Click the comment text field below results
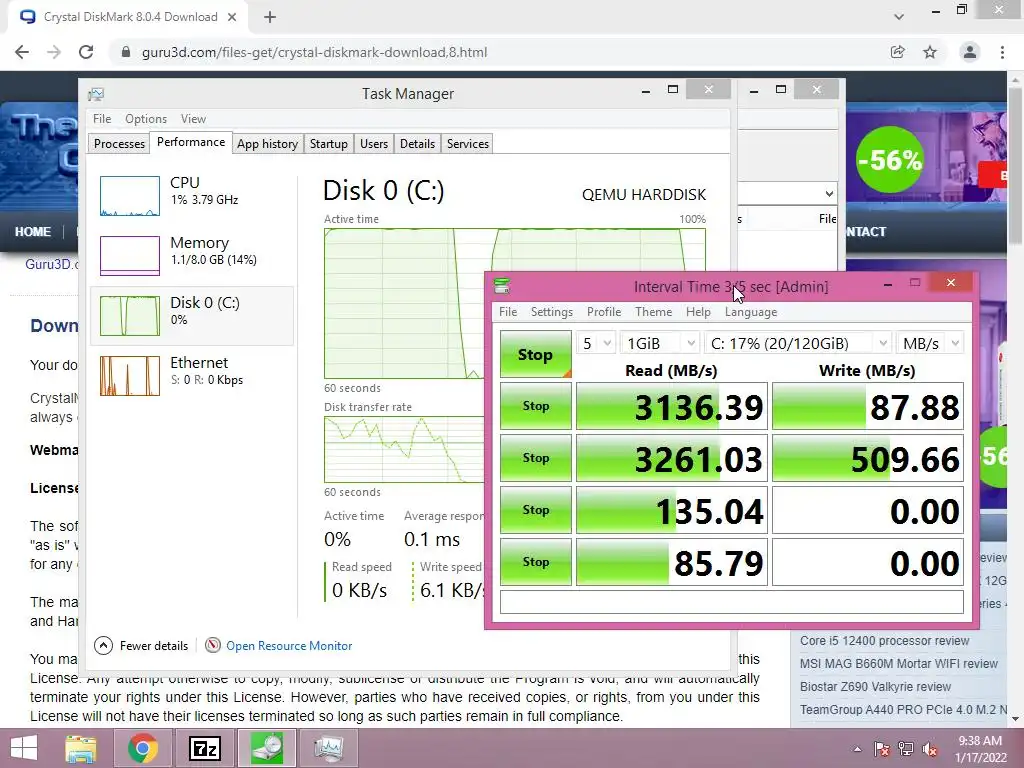This screenshot has width=1024, height=768. (x=731, y=601)
